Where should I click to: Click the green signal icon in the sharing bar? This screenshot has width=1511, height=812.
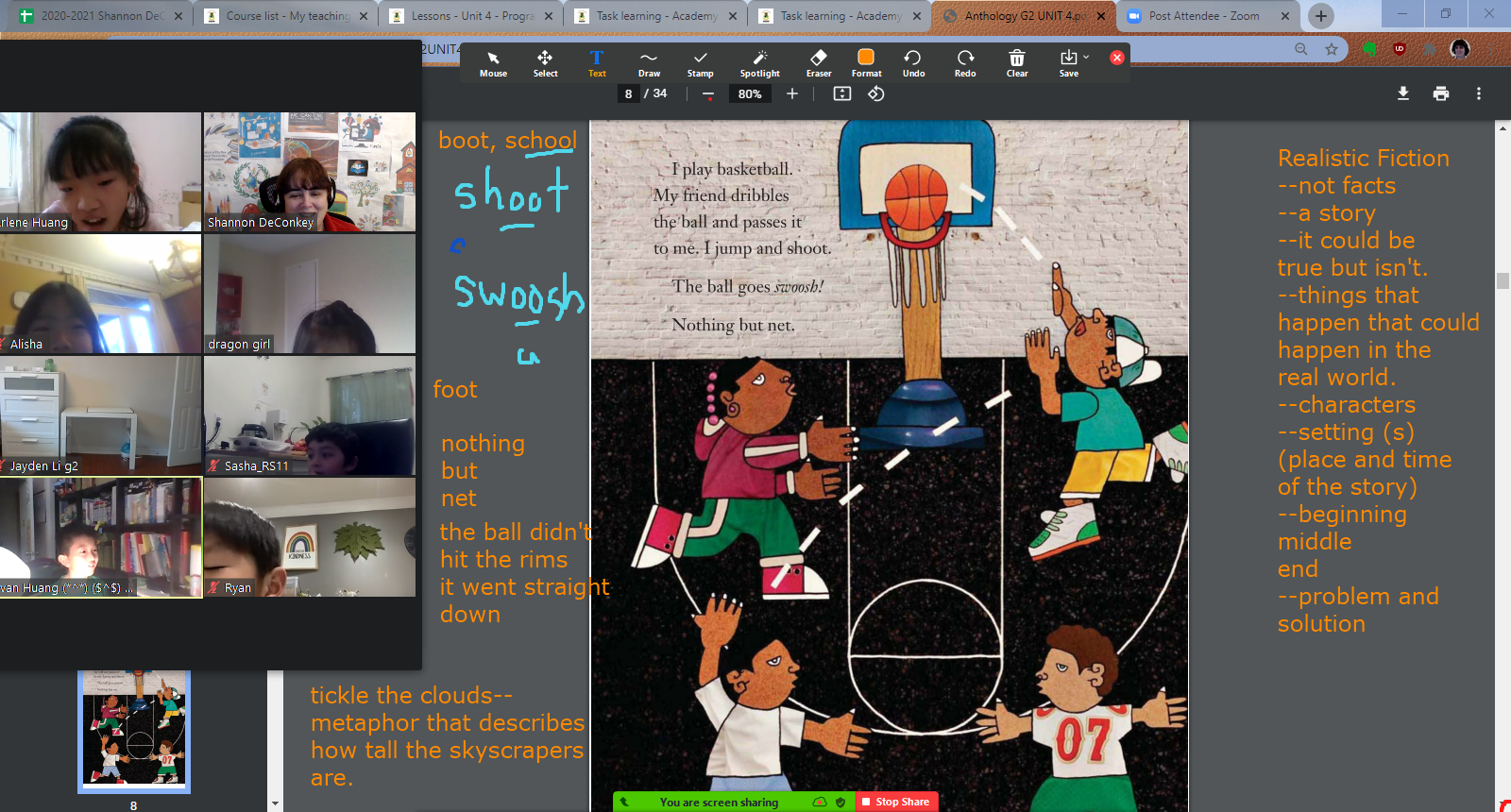[624, 803]
